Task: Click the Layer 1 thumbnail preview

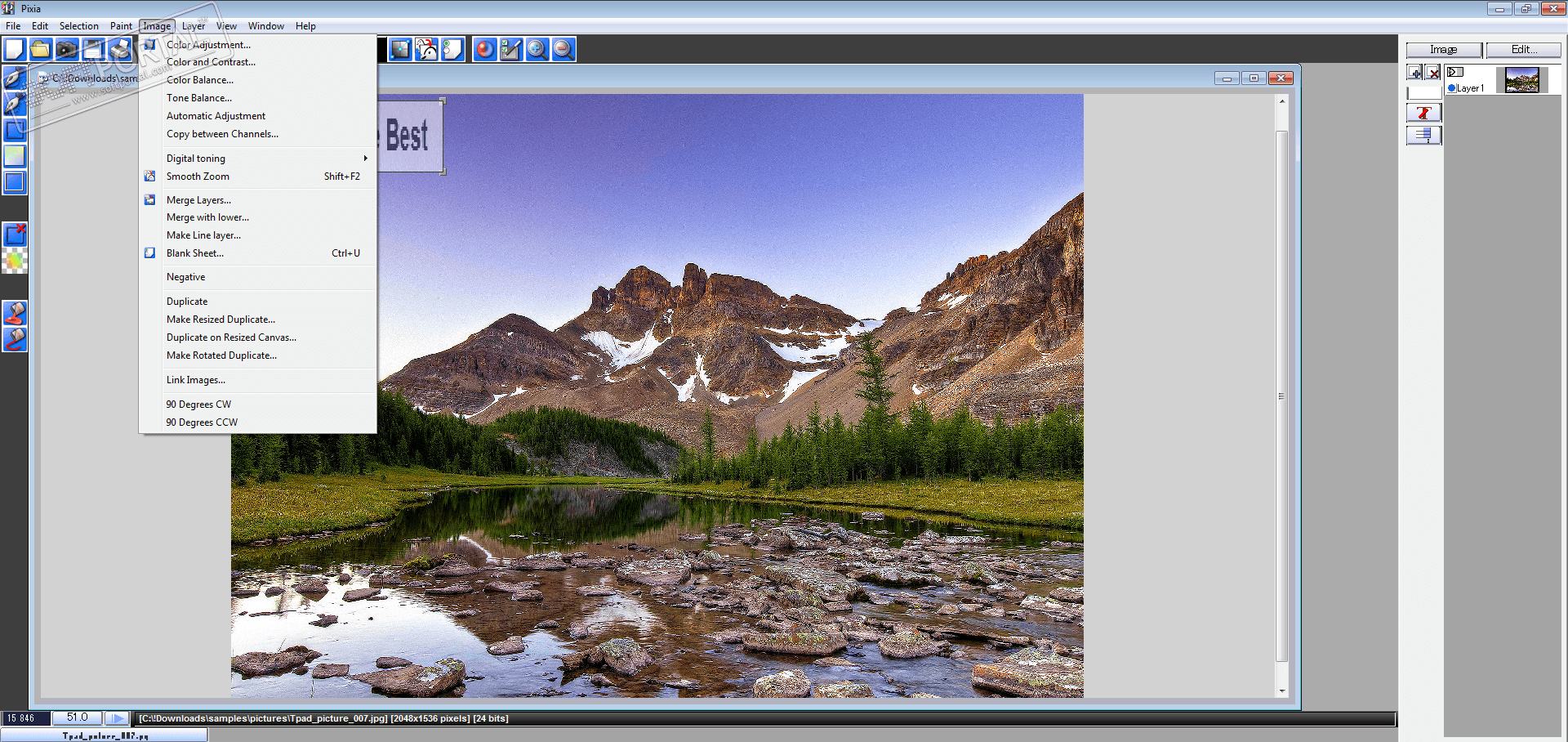Action: [x=1521, y=80]
